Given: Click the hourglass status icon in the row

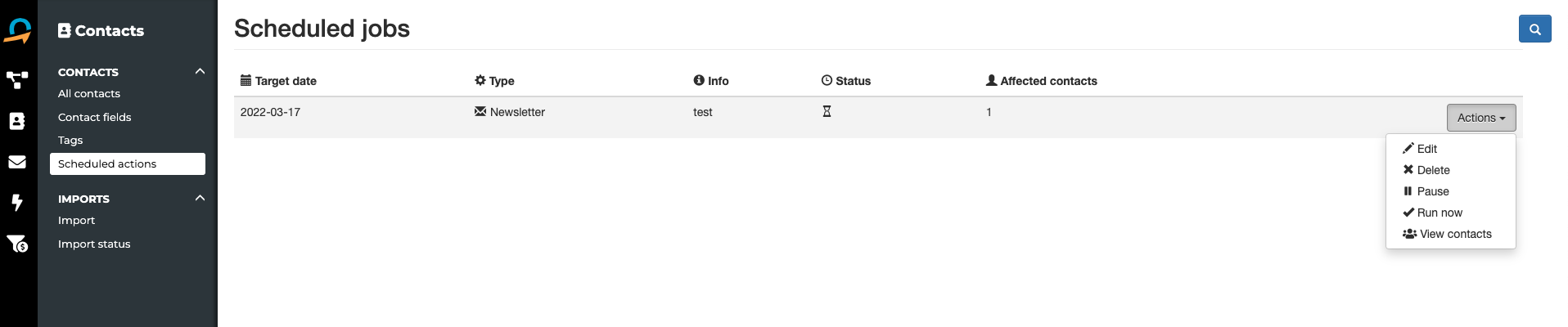Looking at the screenshot, I should [827, 111].
